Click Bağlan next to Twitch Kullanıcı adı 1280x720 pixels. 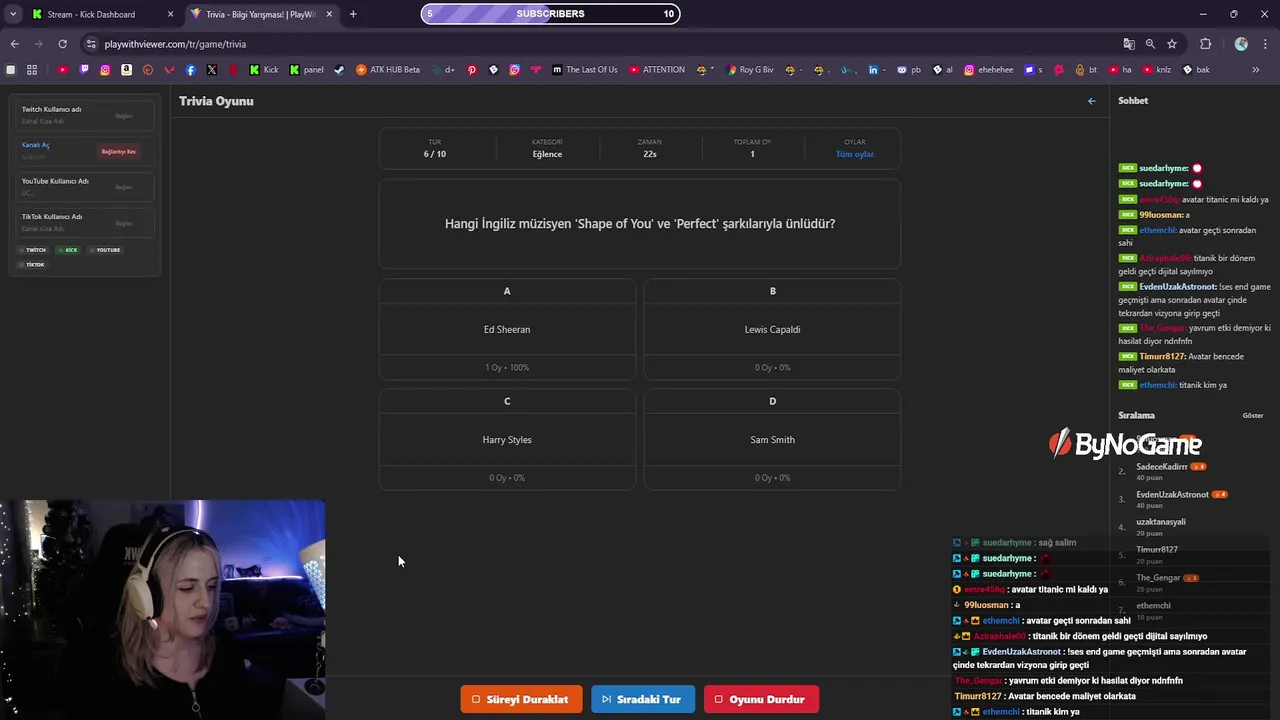tap(124, 116)
